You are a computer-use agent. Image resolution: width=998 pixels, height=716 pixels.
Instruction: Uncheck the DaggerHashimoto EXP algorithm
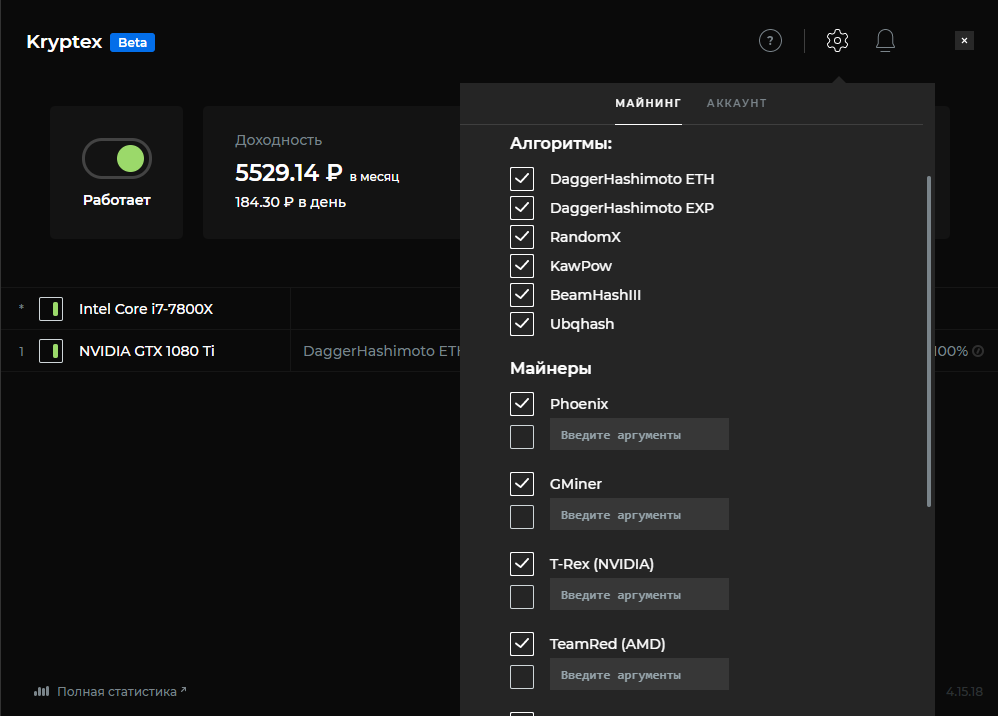tap(522, 207)
